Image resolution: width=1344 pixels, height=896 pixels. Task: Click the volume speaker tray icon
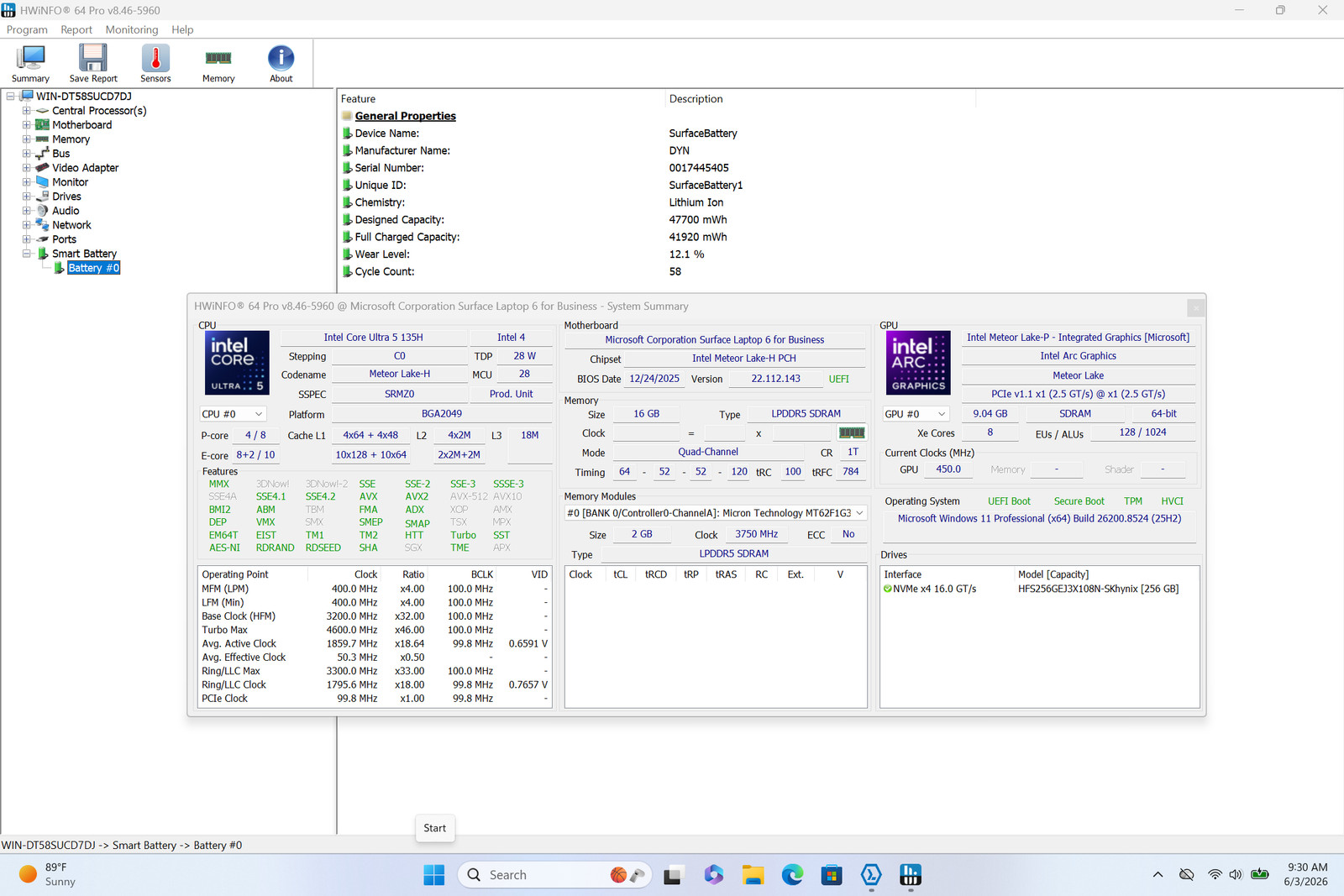[1236, 875]
